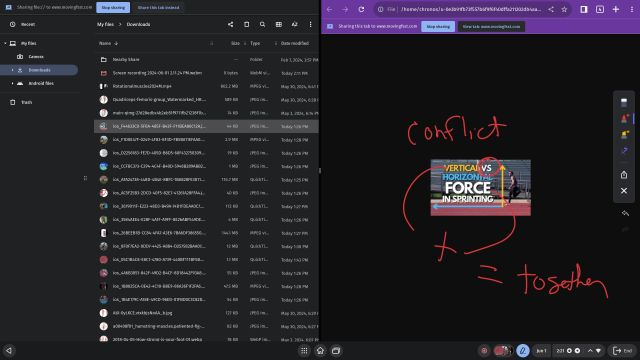The width and height of the screenshot is (640, 360).
Task: Reload the browser page
Action: (361, 9)
